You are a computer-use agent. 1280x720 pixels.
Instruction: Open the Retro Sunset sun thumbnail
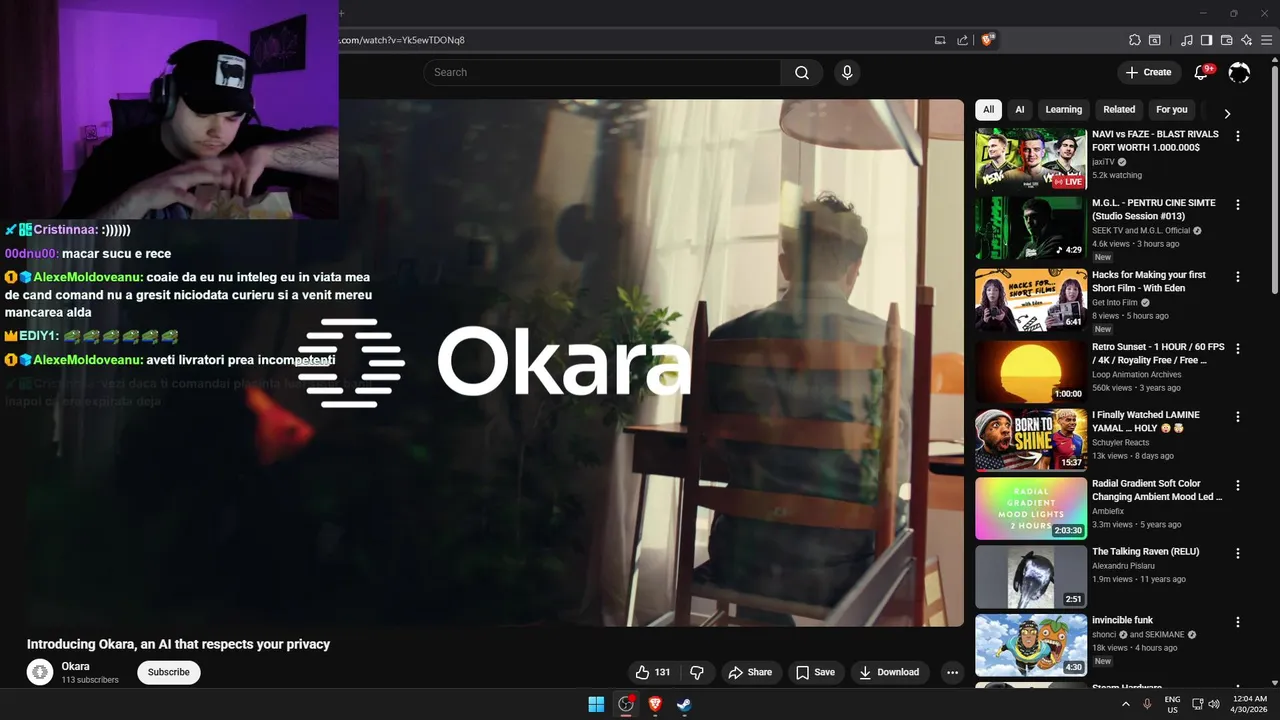tap(1031, 372)
